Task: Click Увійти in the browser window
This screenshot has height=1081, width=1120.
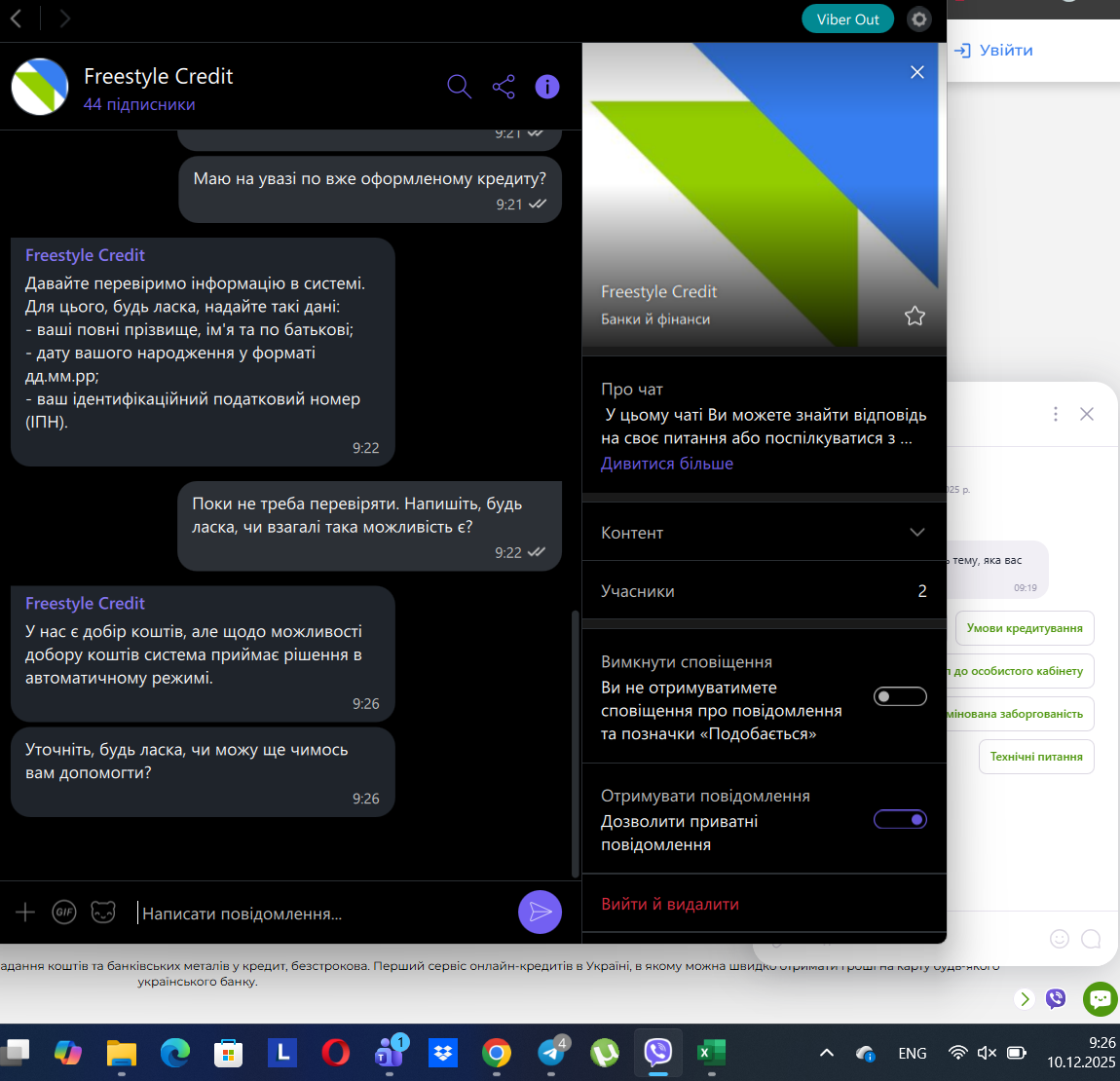Action: click(x=994, y=50)
